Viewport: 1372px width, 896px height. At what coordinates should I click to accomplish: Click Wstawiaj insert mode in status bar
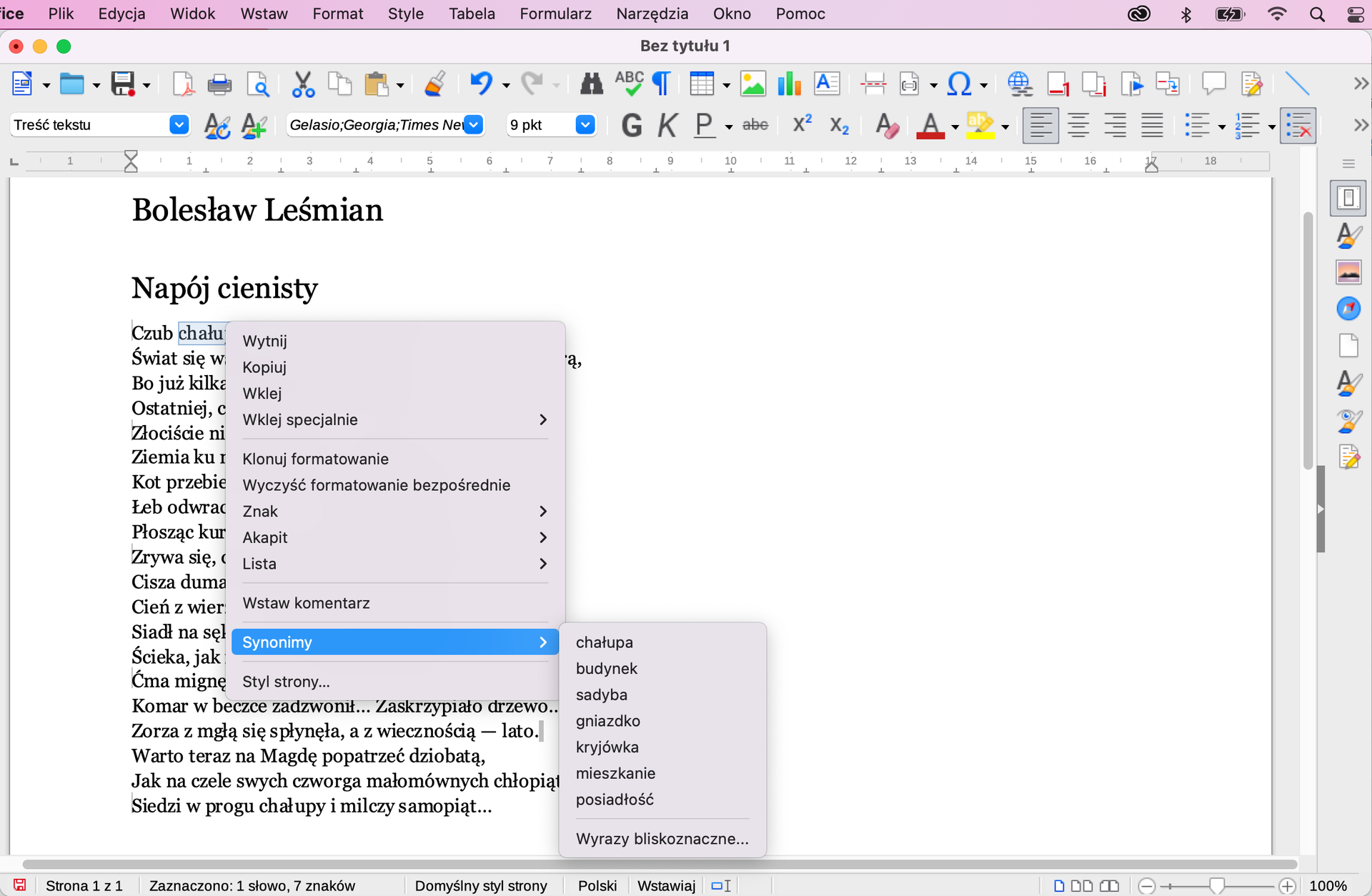[x=666, y=886]
